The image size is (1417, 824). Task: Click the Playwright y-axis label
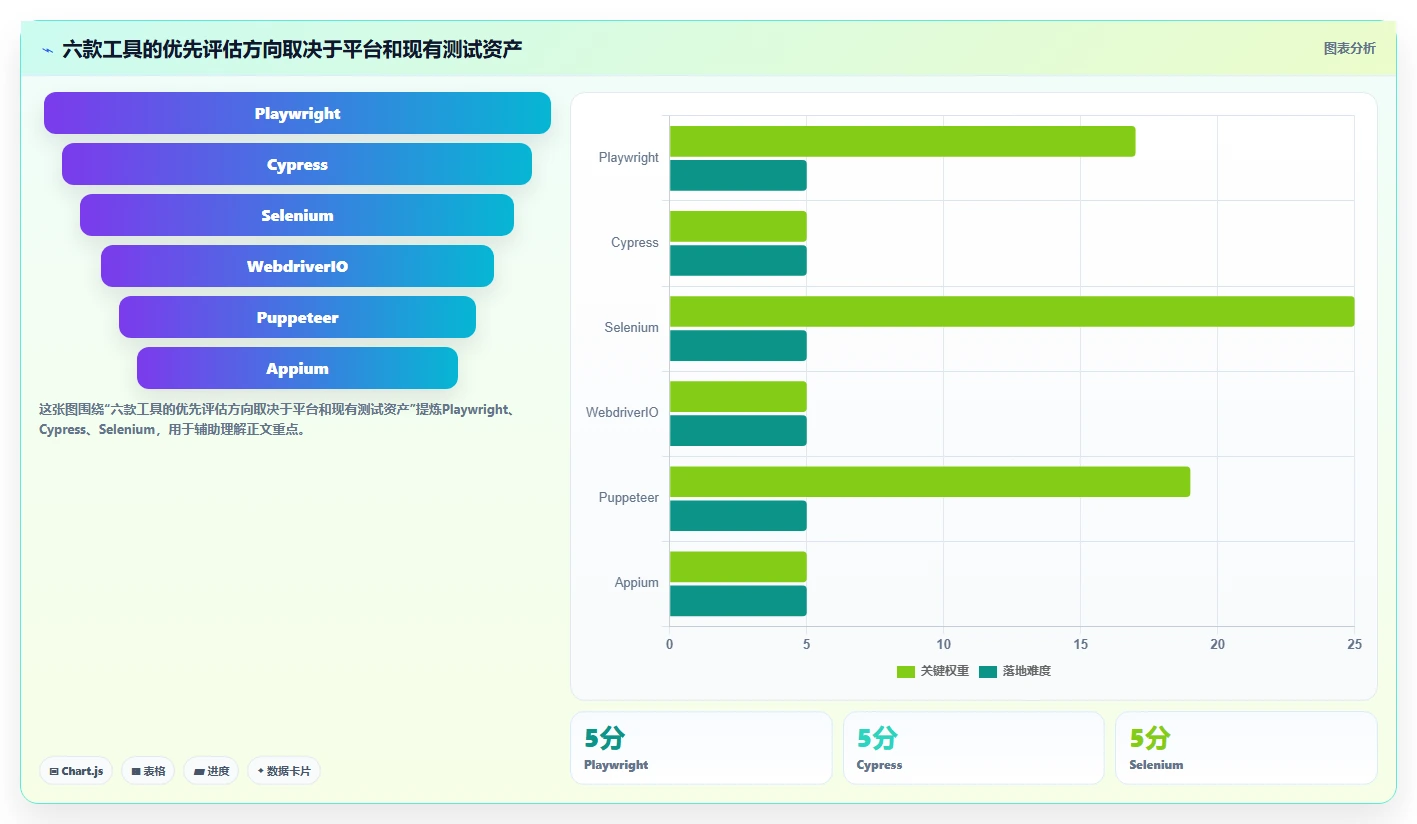click(629, 157)
